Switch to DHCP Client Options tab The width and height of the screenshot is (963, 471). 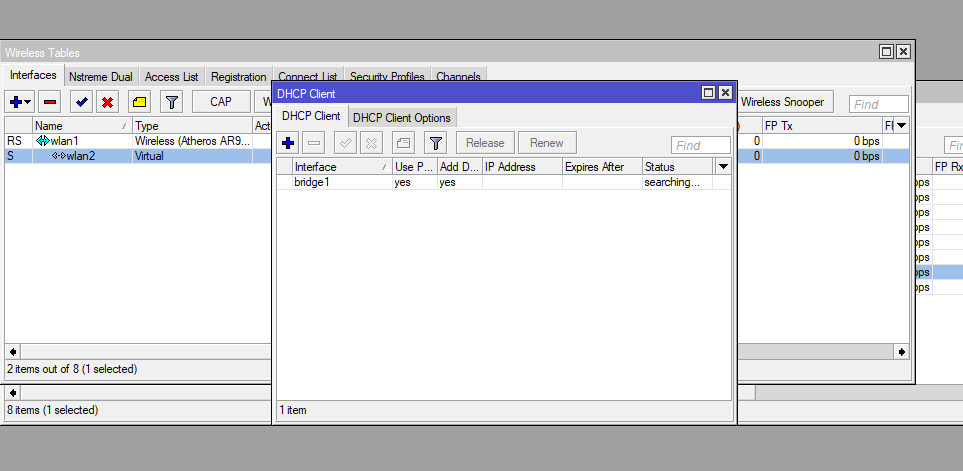tap(402, 118)
